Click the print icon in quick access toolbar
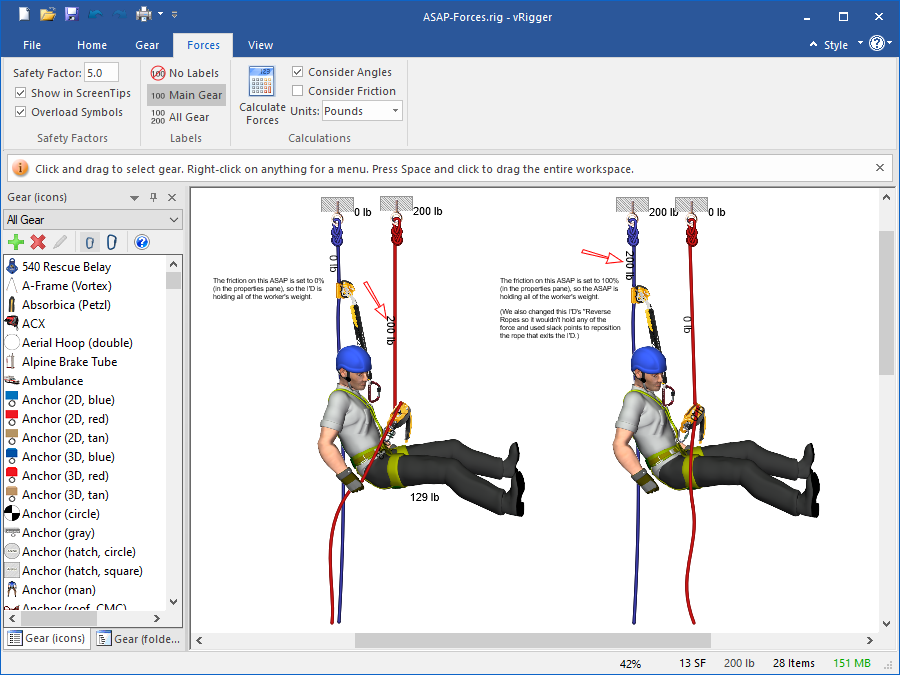The height and width of the screenshot is (675, 900). tap(143, 15)
